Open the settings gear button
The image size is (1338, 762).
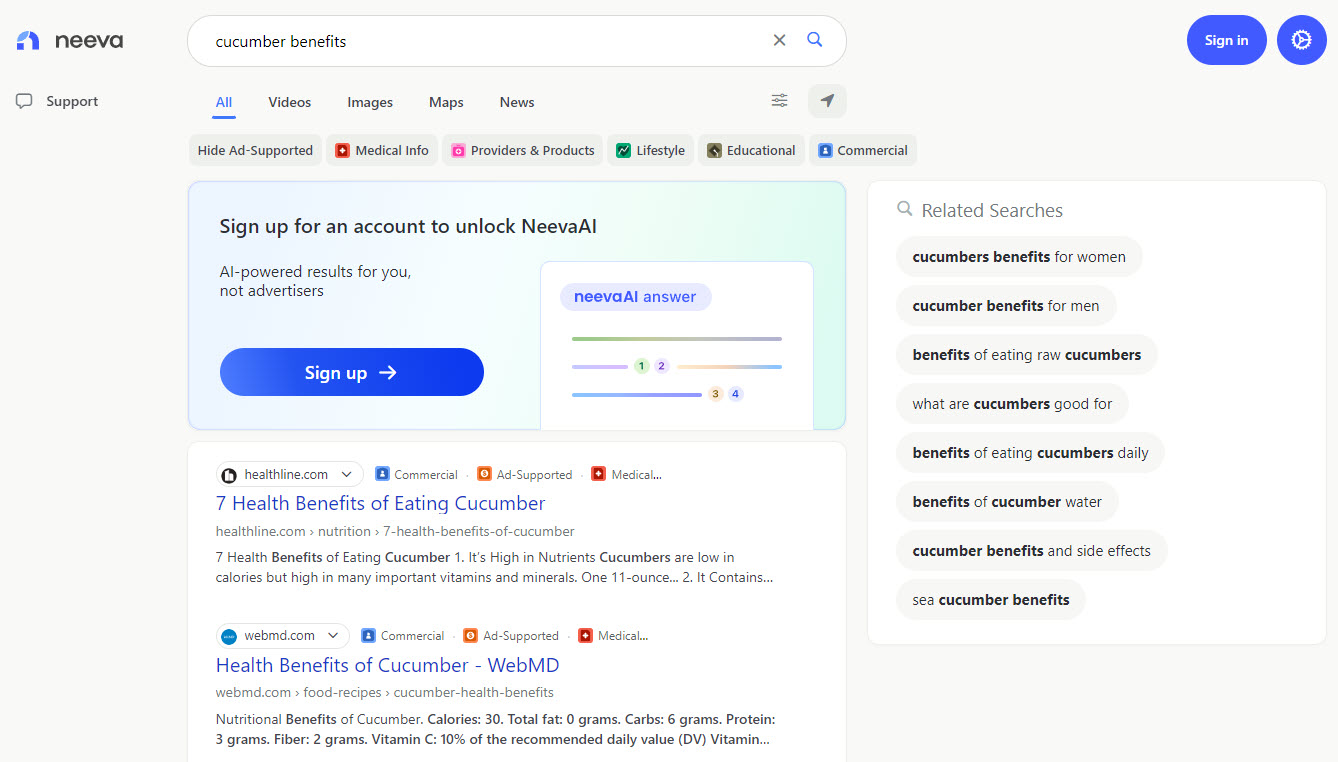click(1301, 40)
